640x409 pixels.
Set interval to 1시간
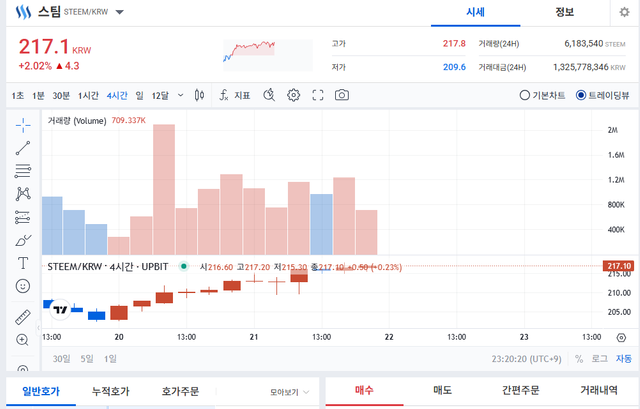pos(89,96)
